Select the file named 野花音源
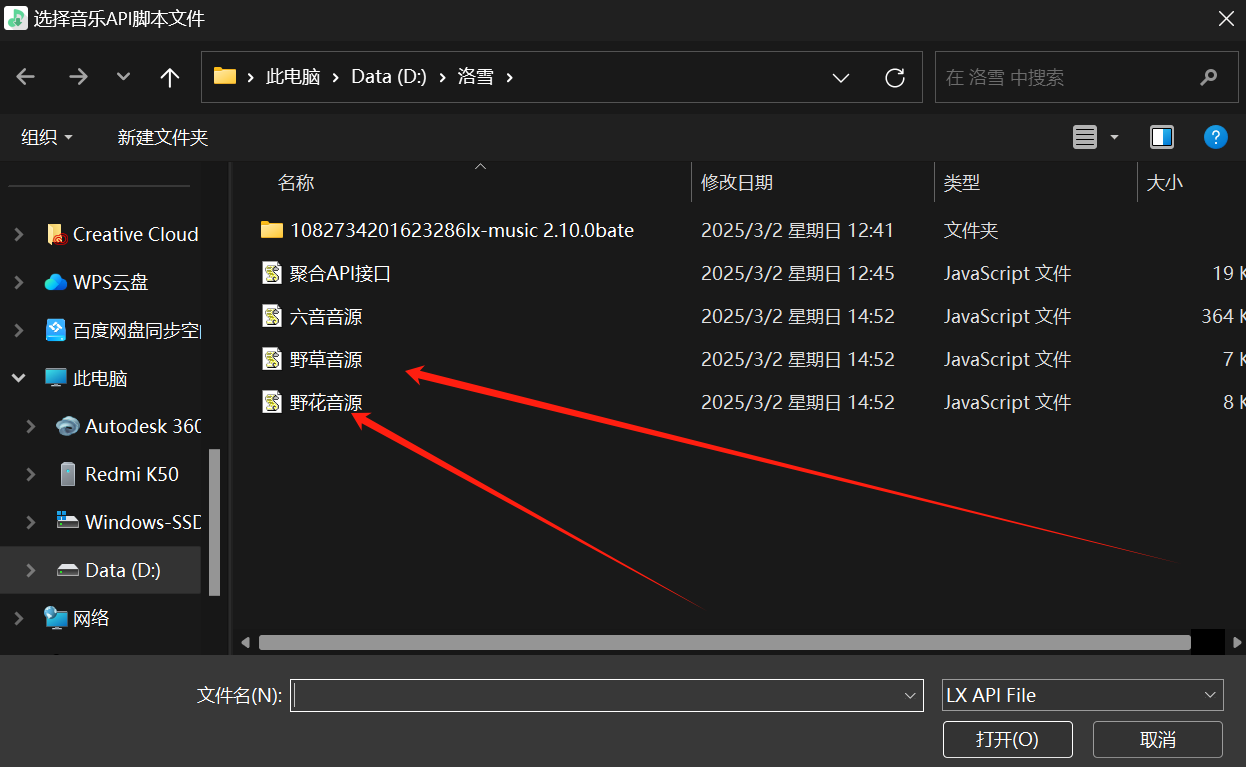The image size is (1246, 767). (x=326, y=402)
